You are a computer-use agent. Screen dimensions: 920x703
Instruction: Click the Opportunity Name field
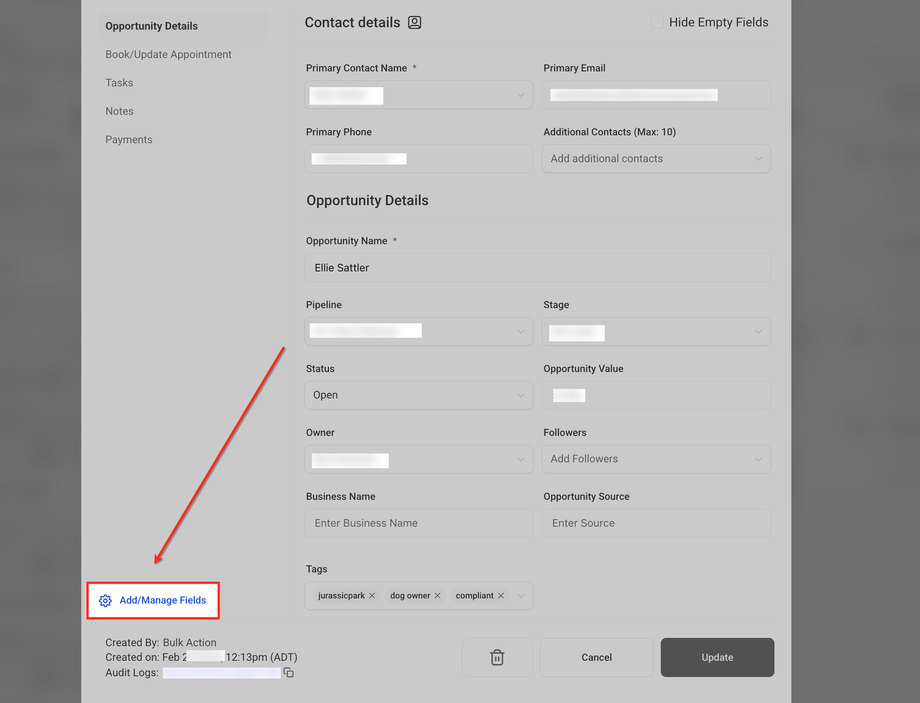537,268
